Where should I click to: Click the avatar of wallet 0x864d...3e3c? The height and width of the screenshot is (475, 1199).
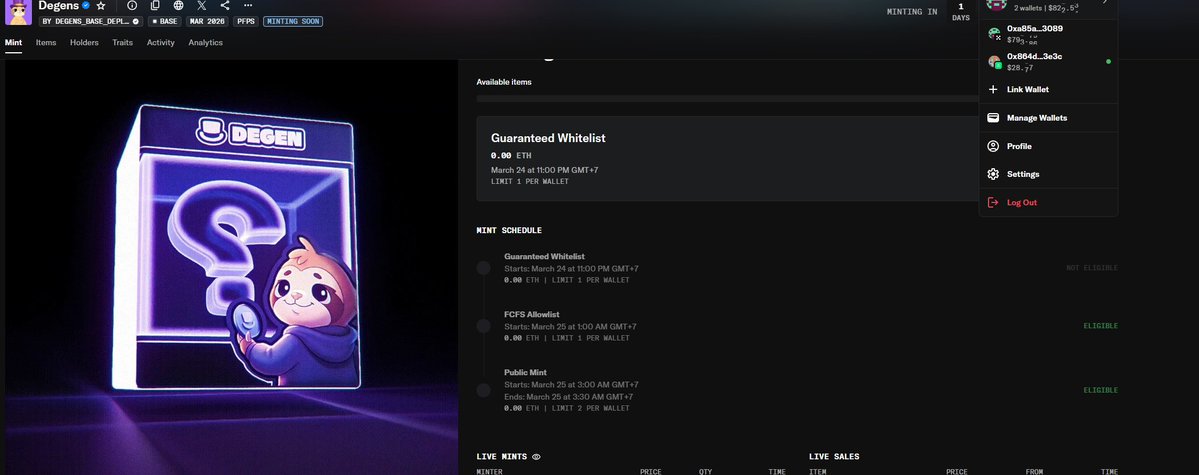(x=994, y=62)
